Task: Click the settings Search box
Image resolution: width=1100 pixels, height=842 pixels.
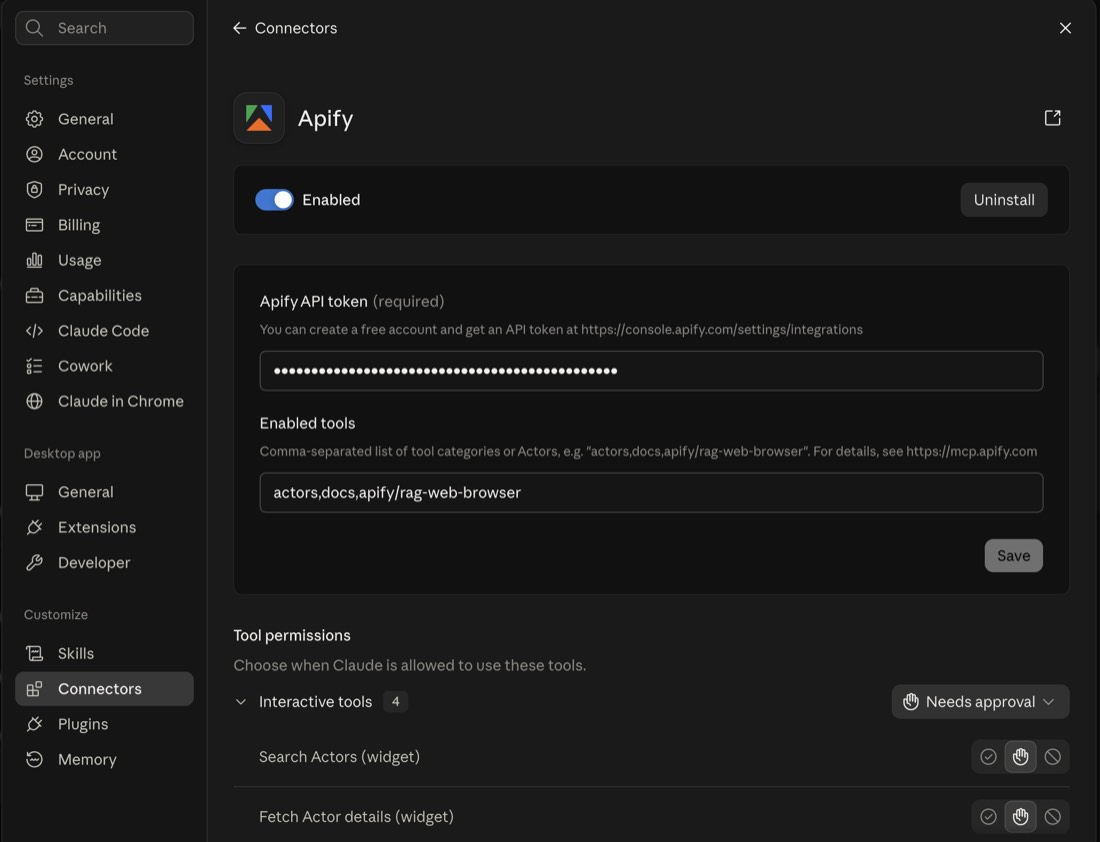Action: [x=105, y=28]
